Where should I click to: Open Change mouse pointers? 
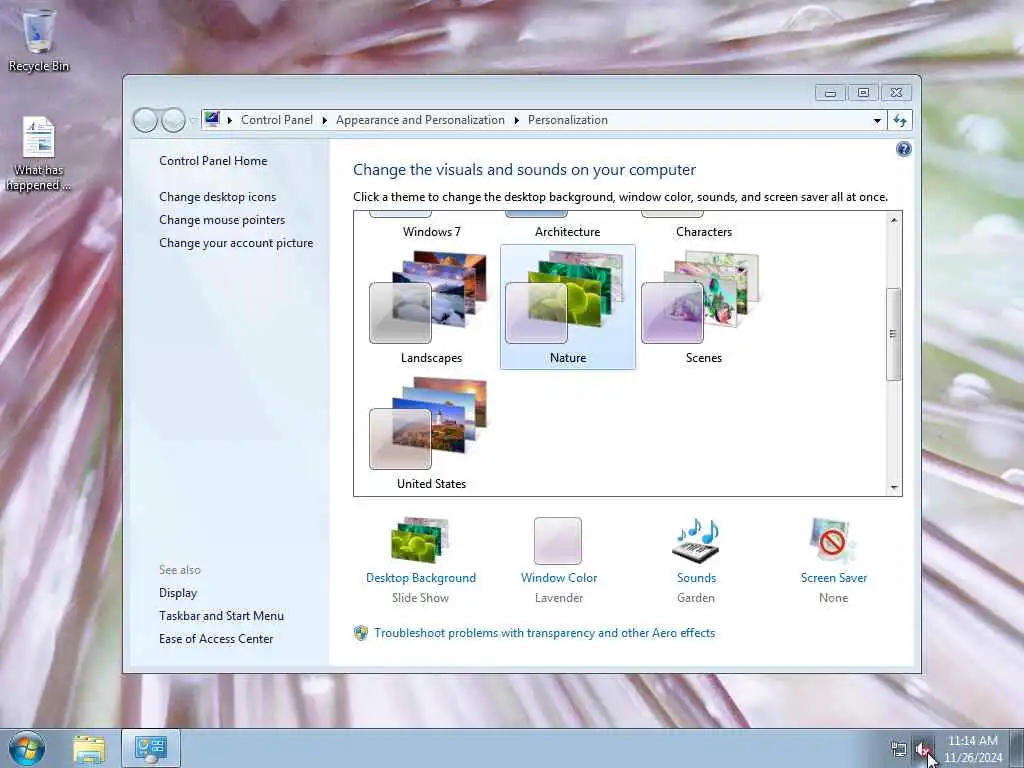point(222,219)
